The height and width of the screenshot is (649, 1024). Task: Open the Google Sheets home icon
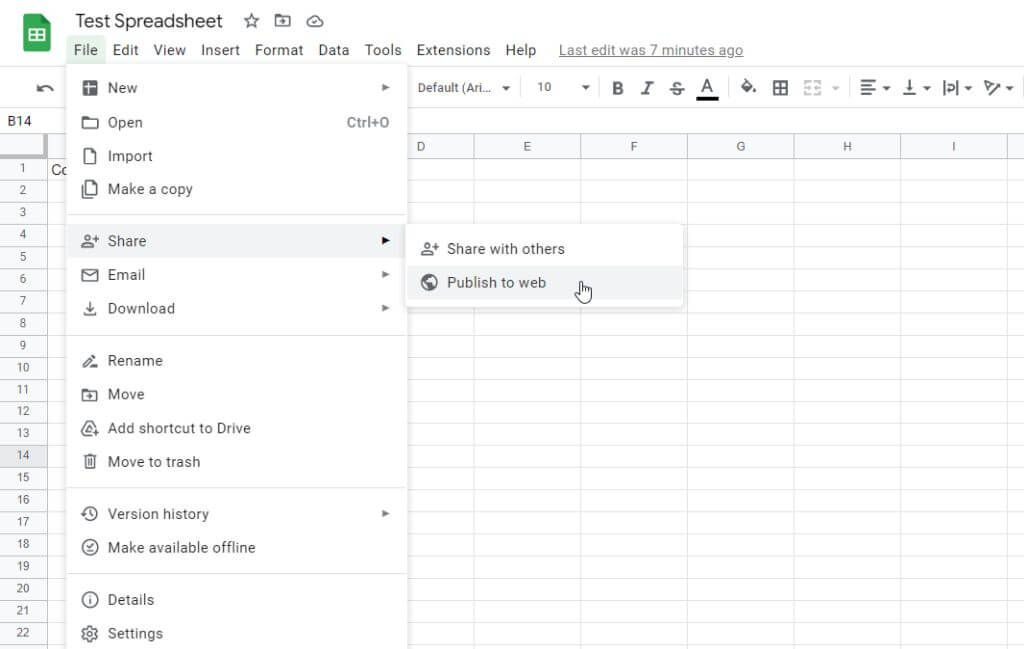[37, 33]
